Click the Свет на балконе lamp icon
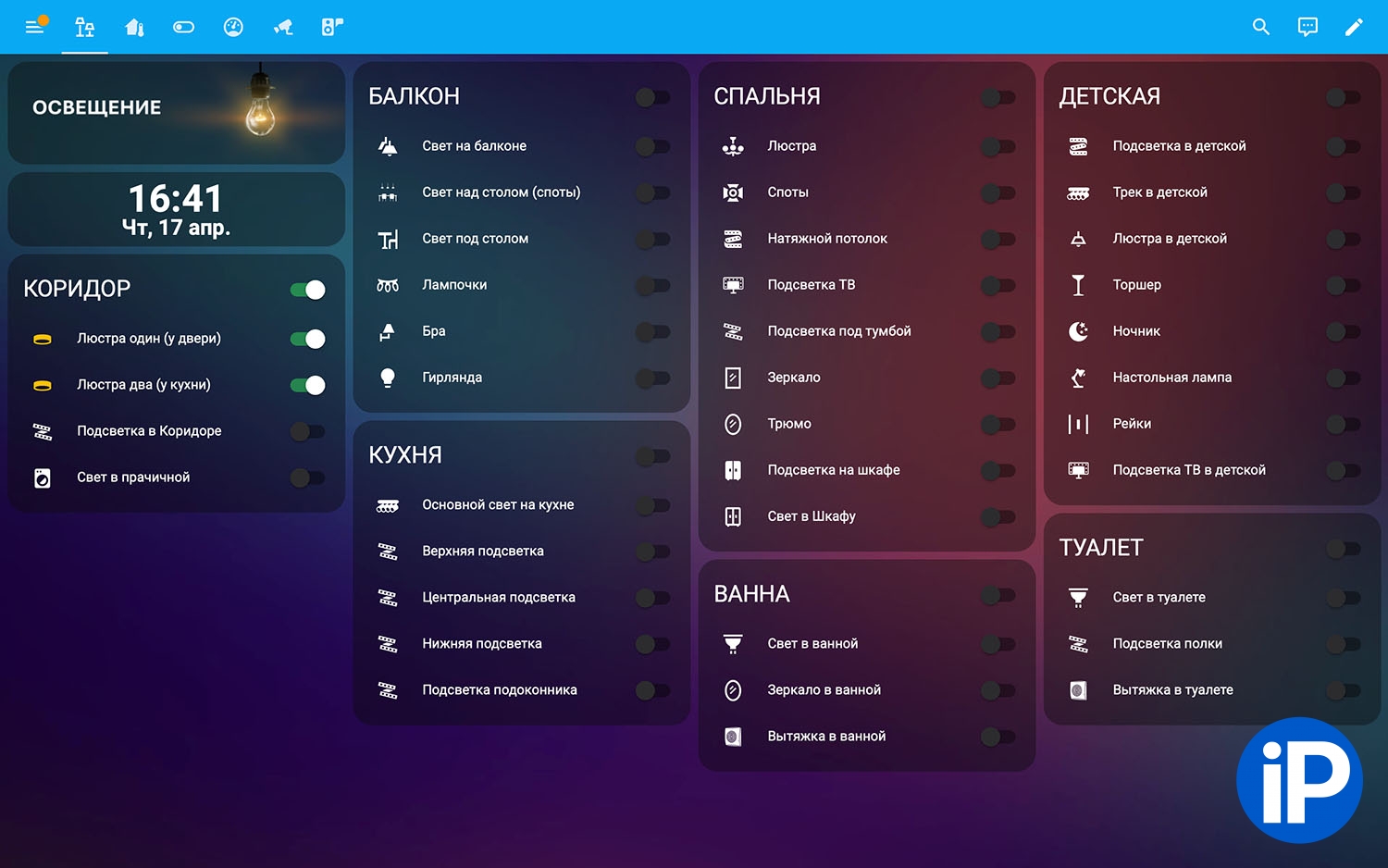 point(388,146)
